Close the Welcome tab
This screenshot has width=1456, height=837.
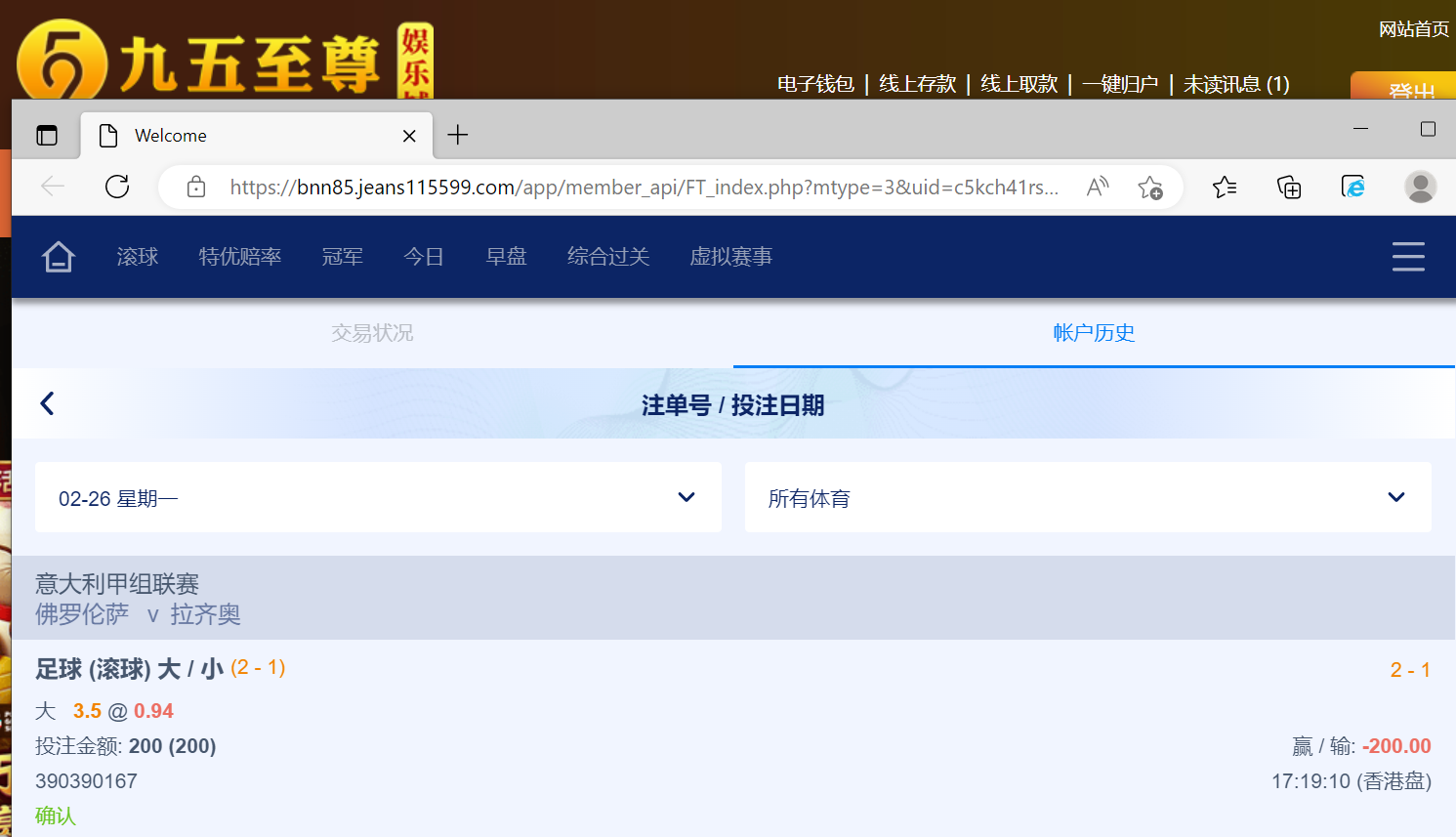pyautogui.click(x=409, y=136)
